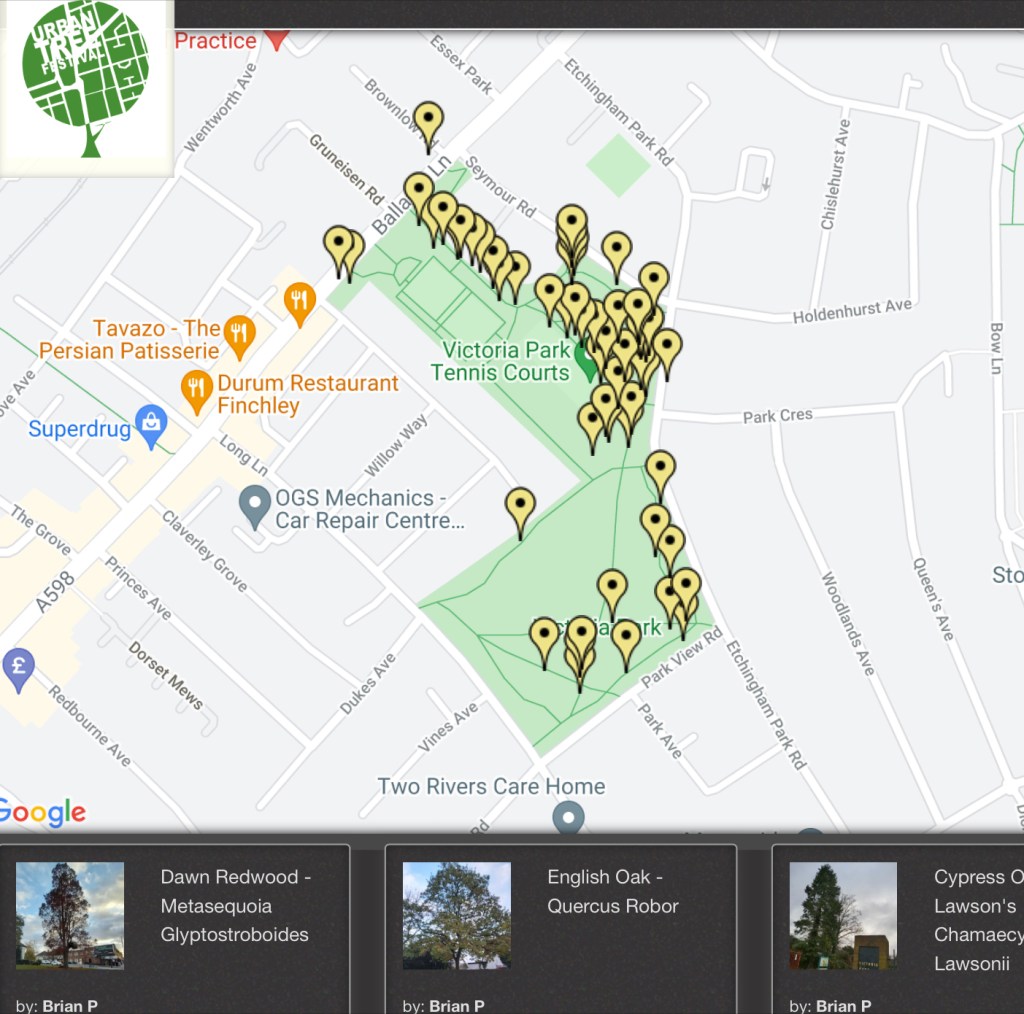Select the OGS Mechanics location pin
Image resolution: width=1024 pixels, height=1014 pixels.
pyautogui.click(x=256, y=505)
